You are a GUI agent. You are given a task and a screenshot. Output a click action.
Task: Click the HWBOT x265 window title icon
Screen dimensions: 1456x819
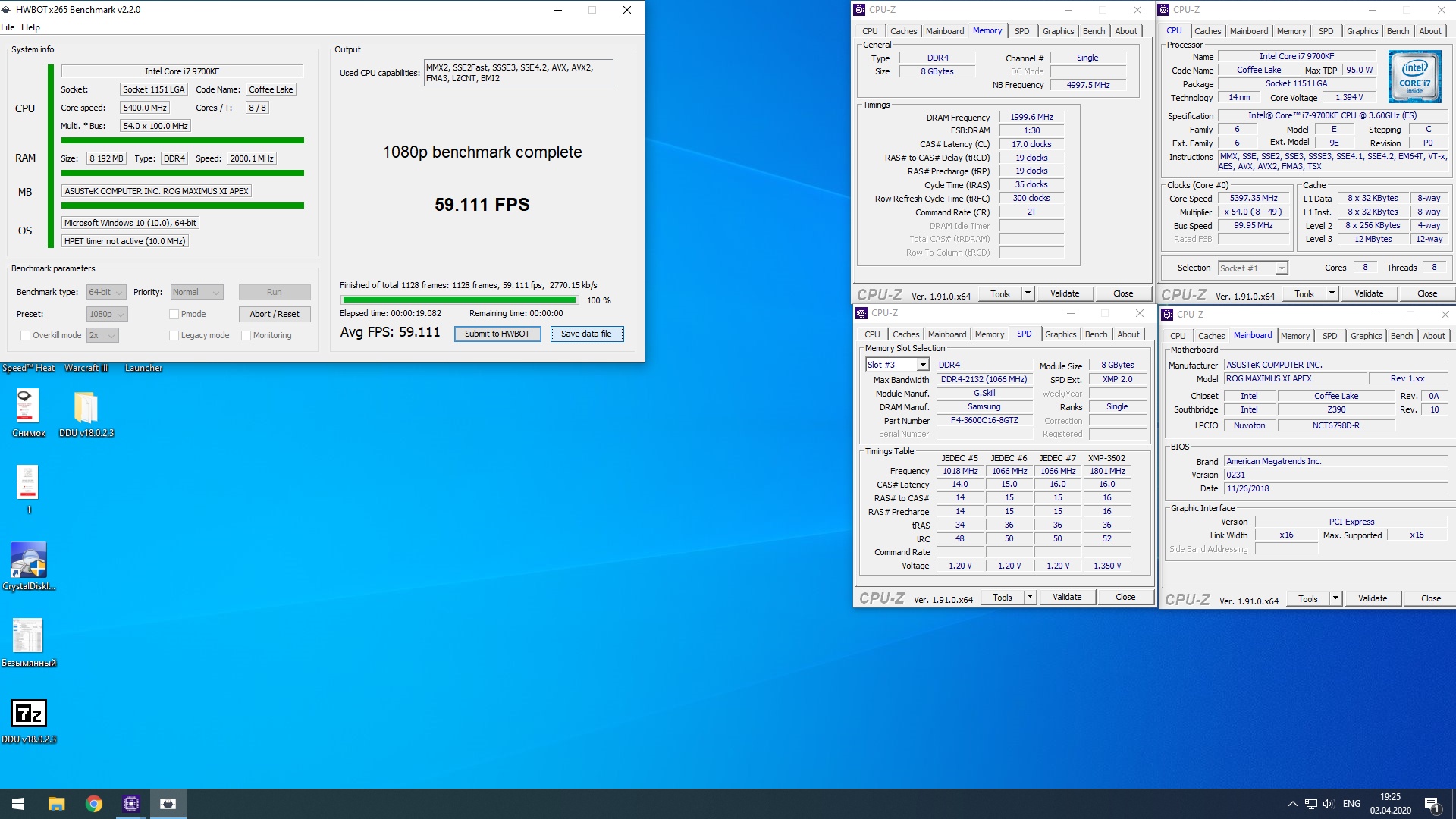pos(7,10)
